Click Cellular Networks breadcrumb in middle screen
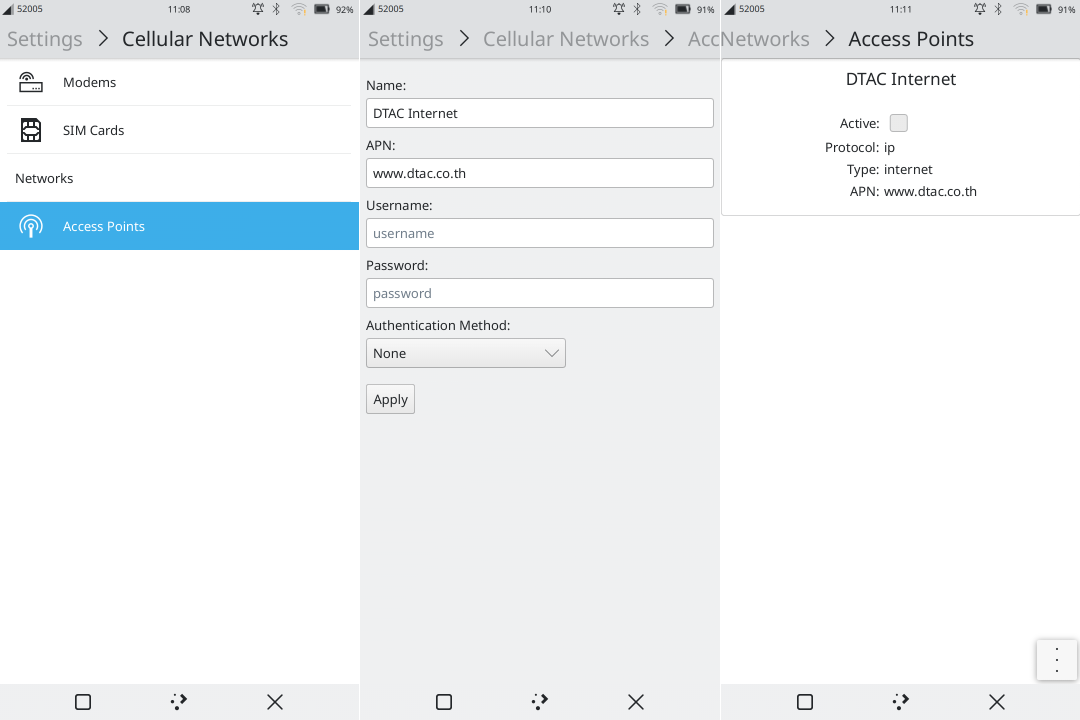 [565, 39]
